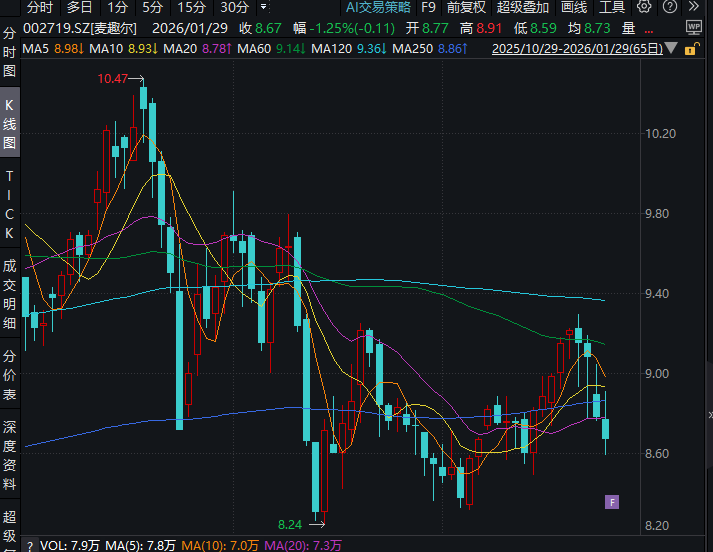The height and width of the screenshot is (552, 713).
Task: Switch to 多日 timeframe tab
Action: pyautogui.click(x=80, y=7)
